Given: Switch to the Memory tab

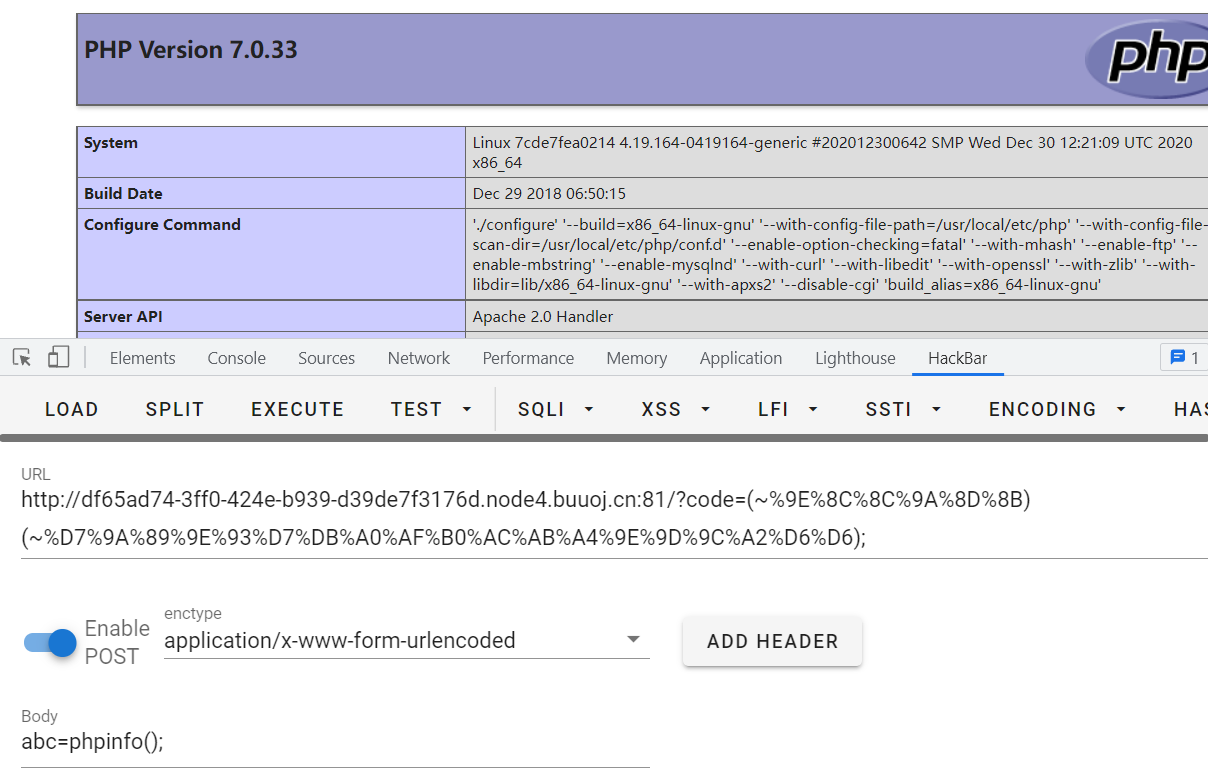Looking at the screenshot, I should point(636,358).
